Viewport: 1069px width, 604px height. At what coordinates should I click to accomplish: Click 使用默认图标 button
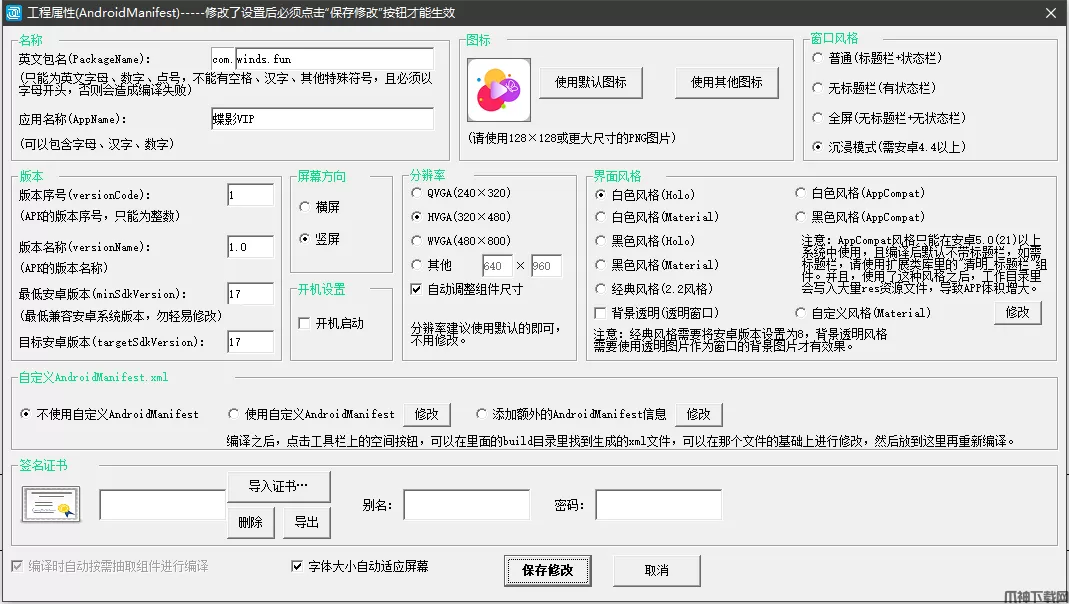point(591,82)
